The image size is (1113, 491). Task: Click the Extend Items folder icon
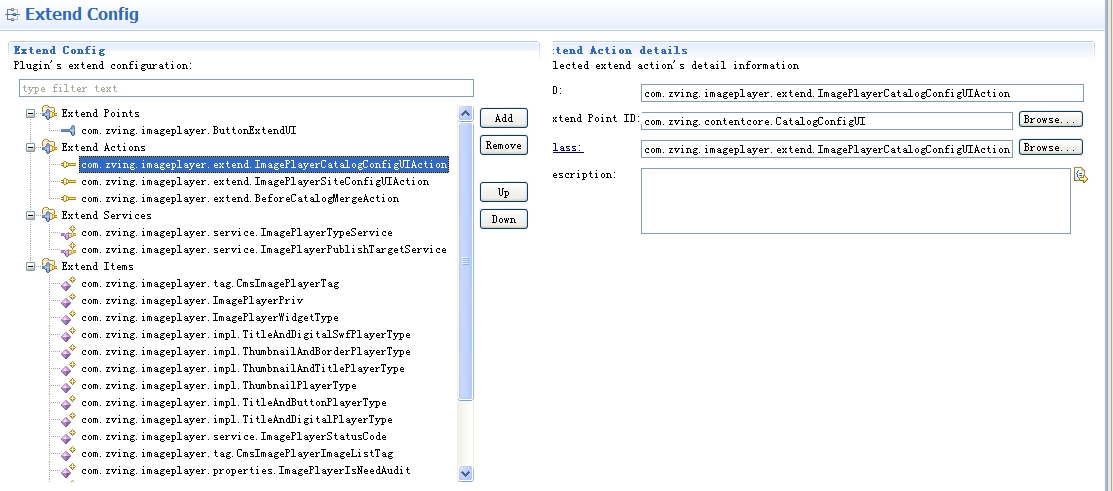(49, 266)
